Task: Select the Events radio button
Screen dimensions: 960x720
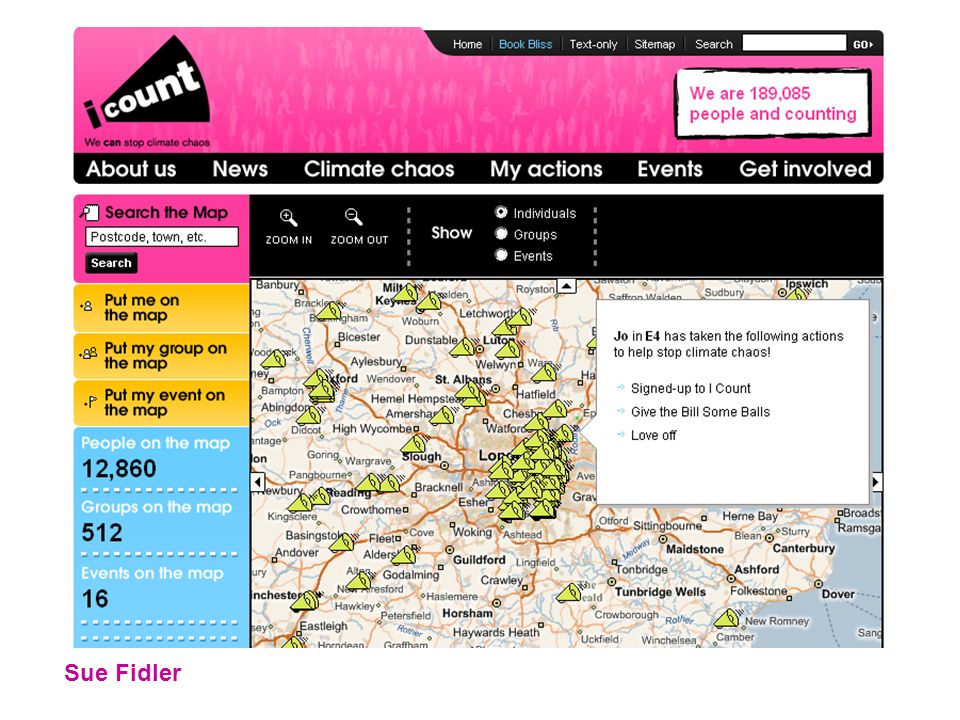Action: click(x=501, y=255)
